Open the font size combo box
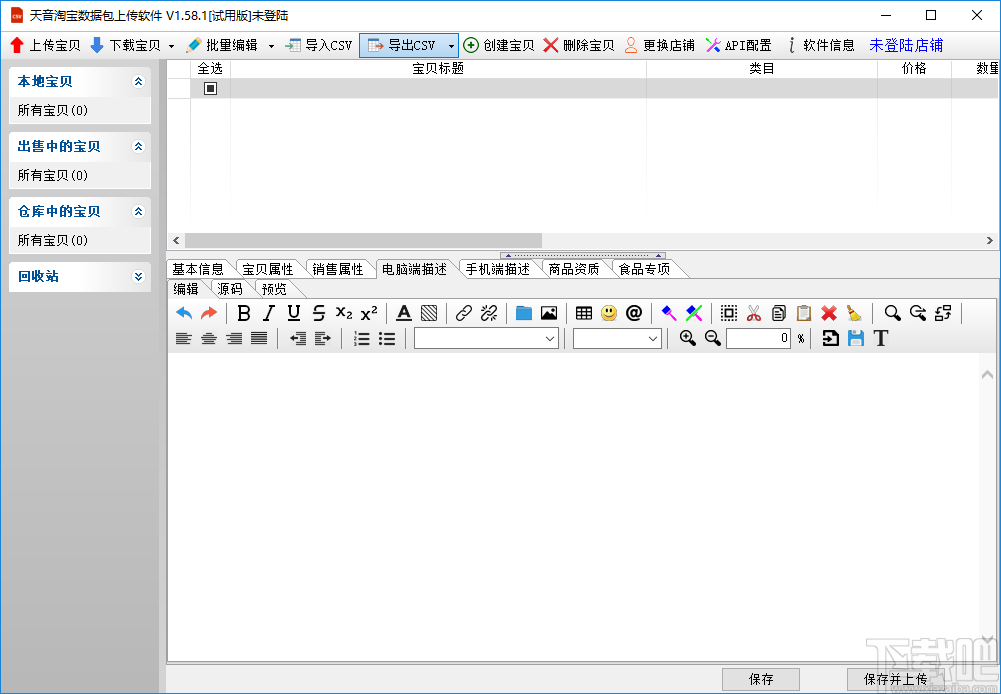 [617, 338]
